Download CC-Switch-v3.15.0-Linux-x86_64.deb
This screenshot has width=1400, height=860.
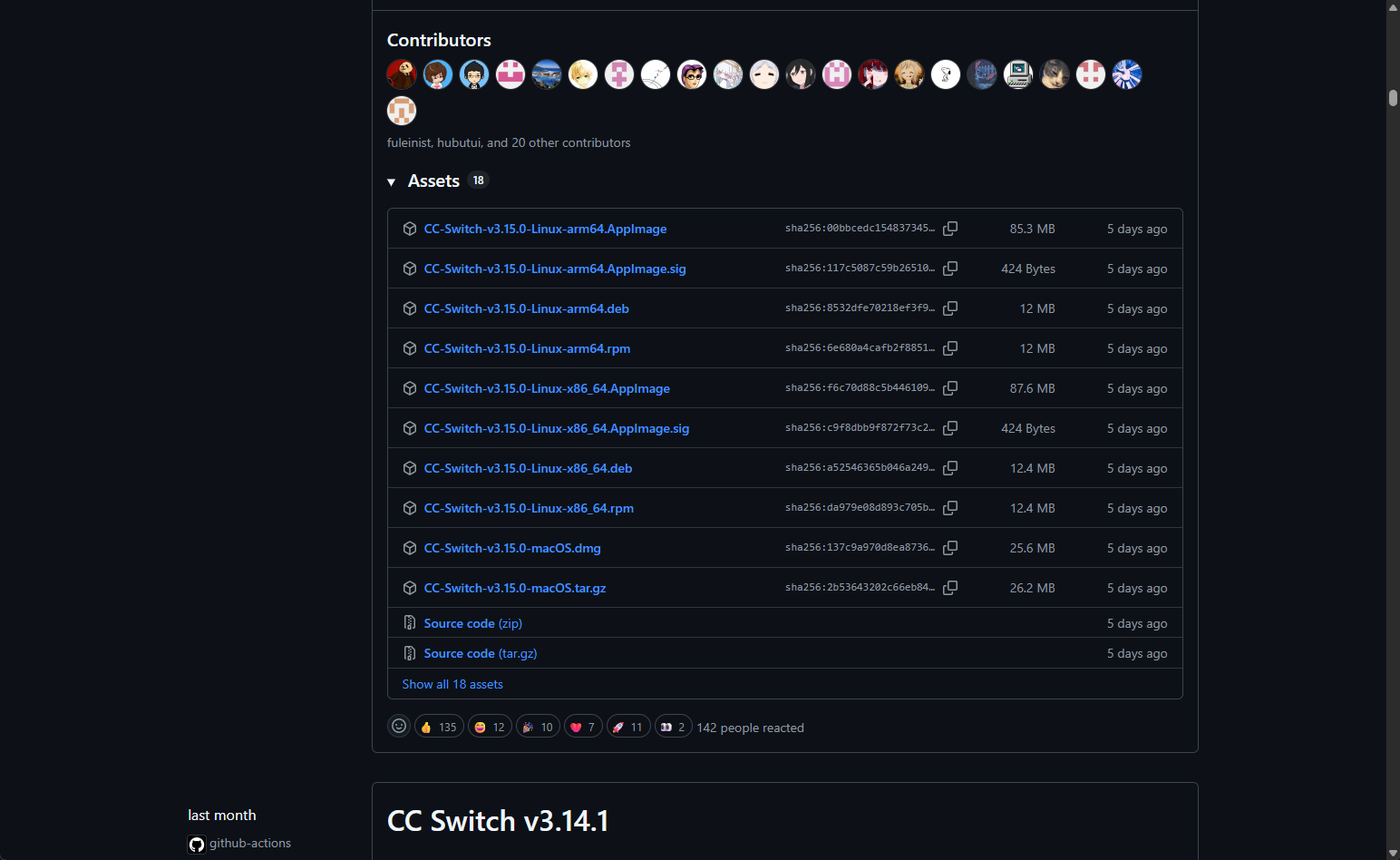tap(528, 468)
